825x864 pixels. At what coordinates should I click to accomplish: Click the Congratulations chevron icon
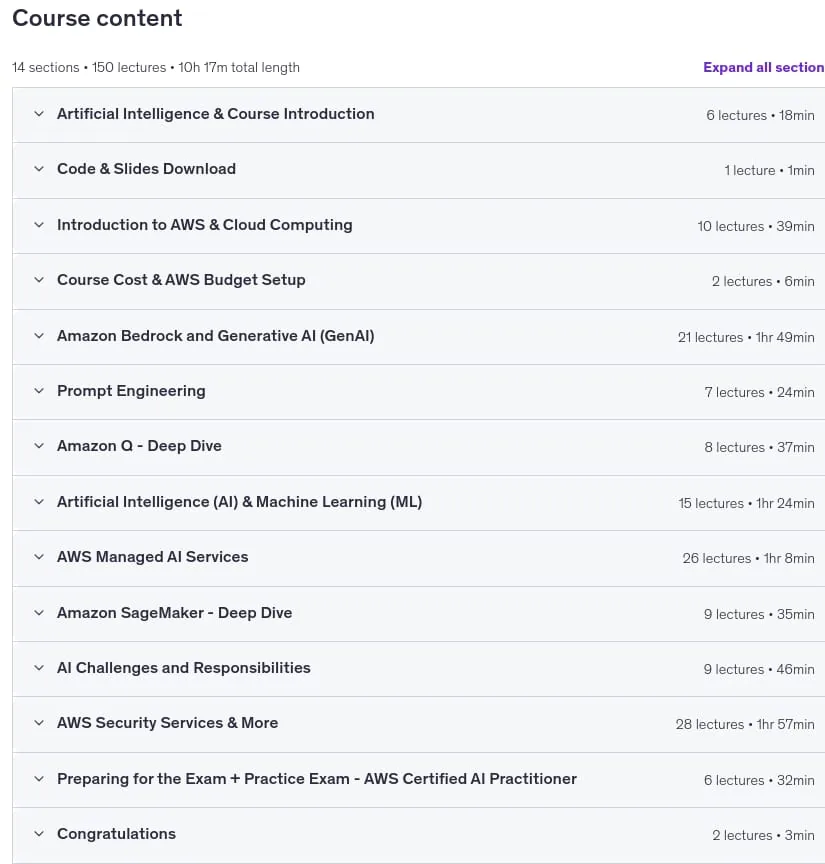(39, 834)
